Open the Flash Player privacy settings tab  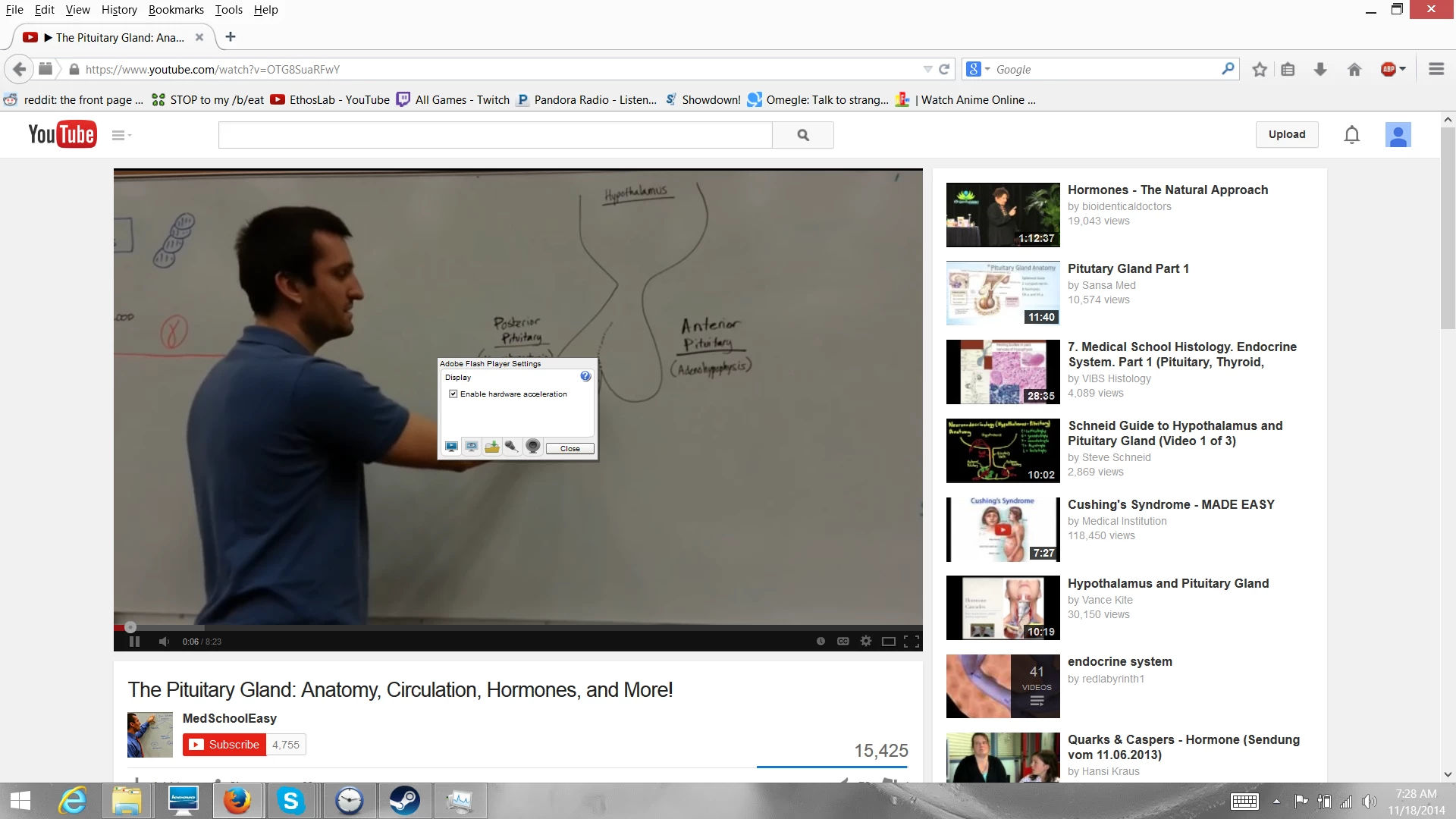coord(472,447)
